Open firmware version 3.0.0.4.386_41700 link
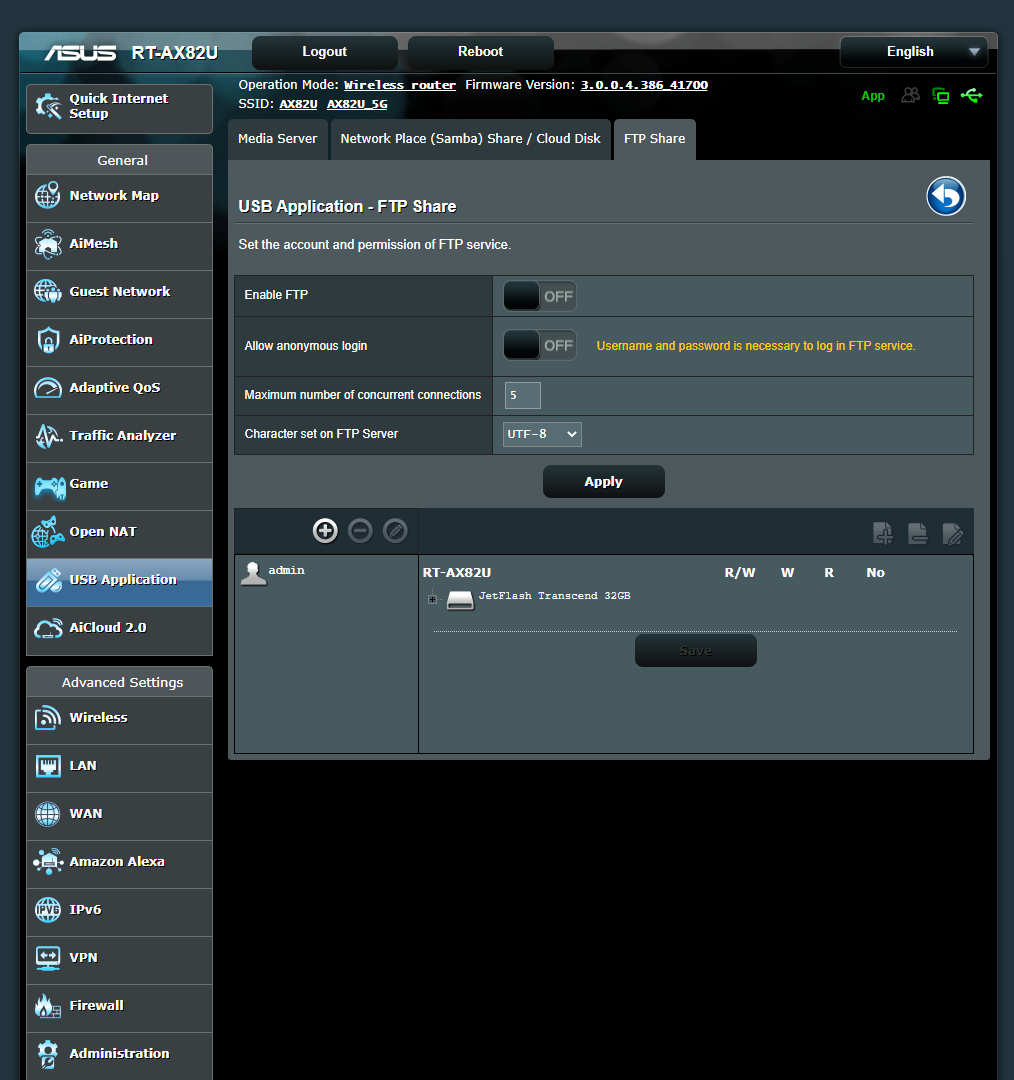This screenshot has width=1014, height=1080. coord(644,85)
